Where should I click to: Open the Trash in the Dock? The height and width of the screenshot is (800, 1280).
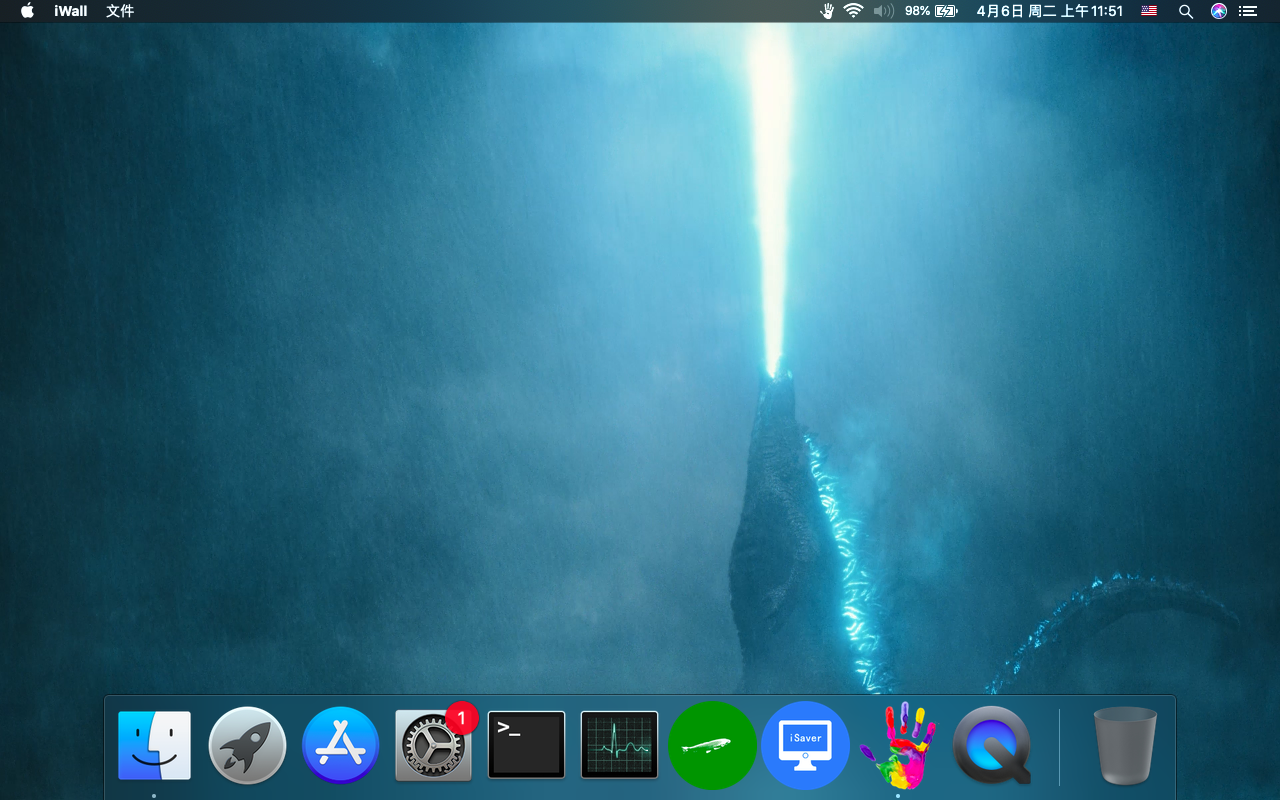pos(1125,745)
